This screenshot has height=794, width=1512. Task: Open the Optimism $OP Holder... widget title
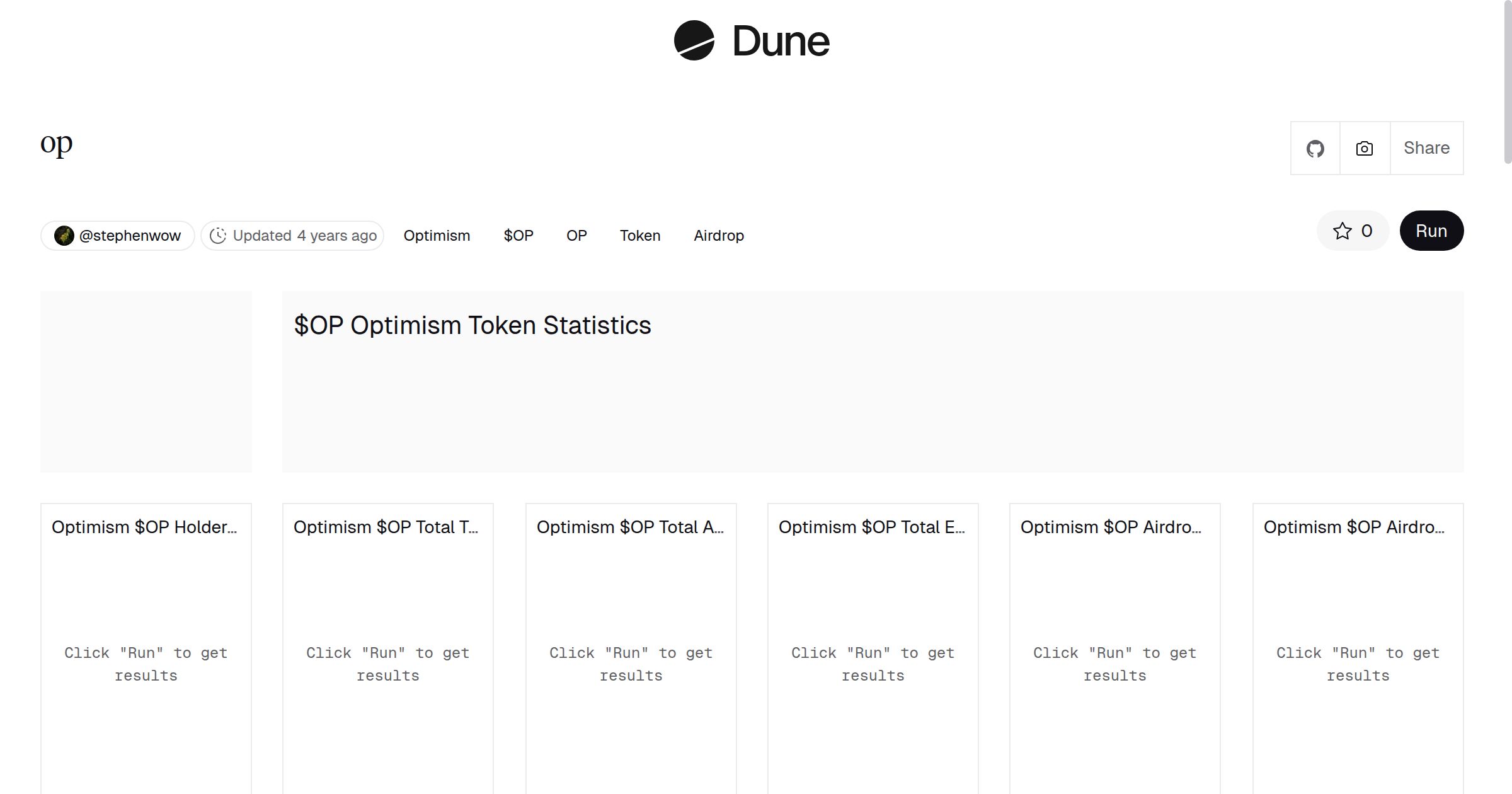144,527
